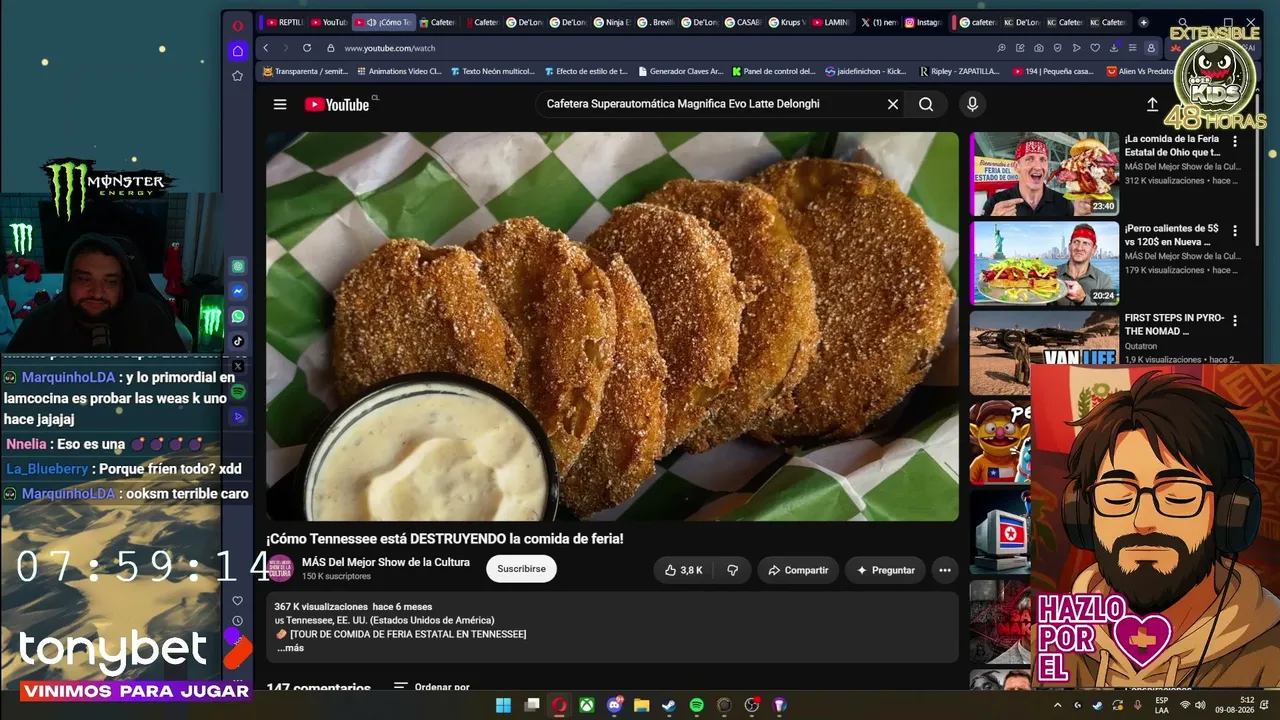This screenshot has height=720, width=1280.
Task: Open X in the Opera sidebar
Action: click(238, 366)
